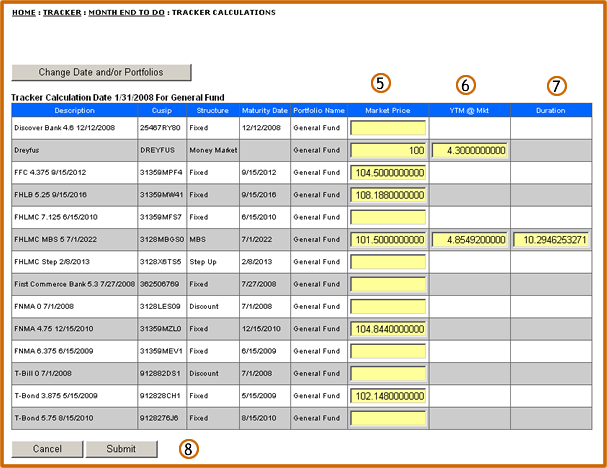The width and height of the screenshot is (607, 468).
Task: Click the 2/8/2013 maturity date cell
Action: pos(265,262)
